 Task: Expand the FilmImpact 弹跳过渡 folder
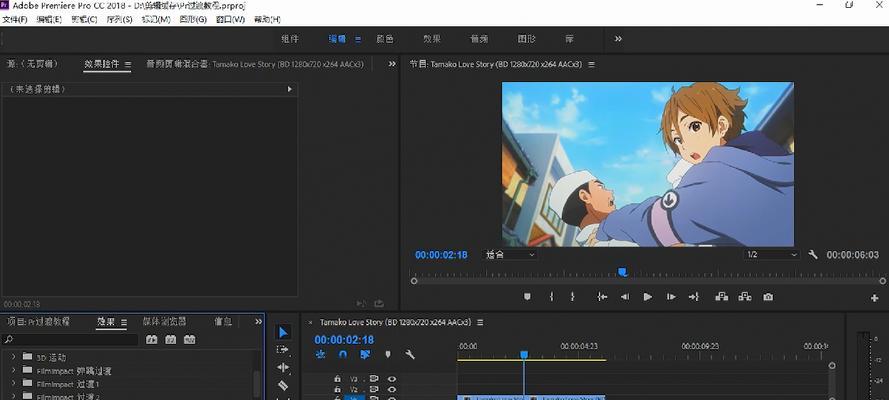(14, 371)
